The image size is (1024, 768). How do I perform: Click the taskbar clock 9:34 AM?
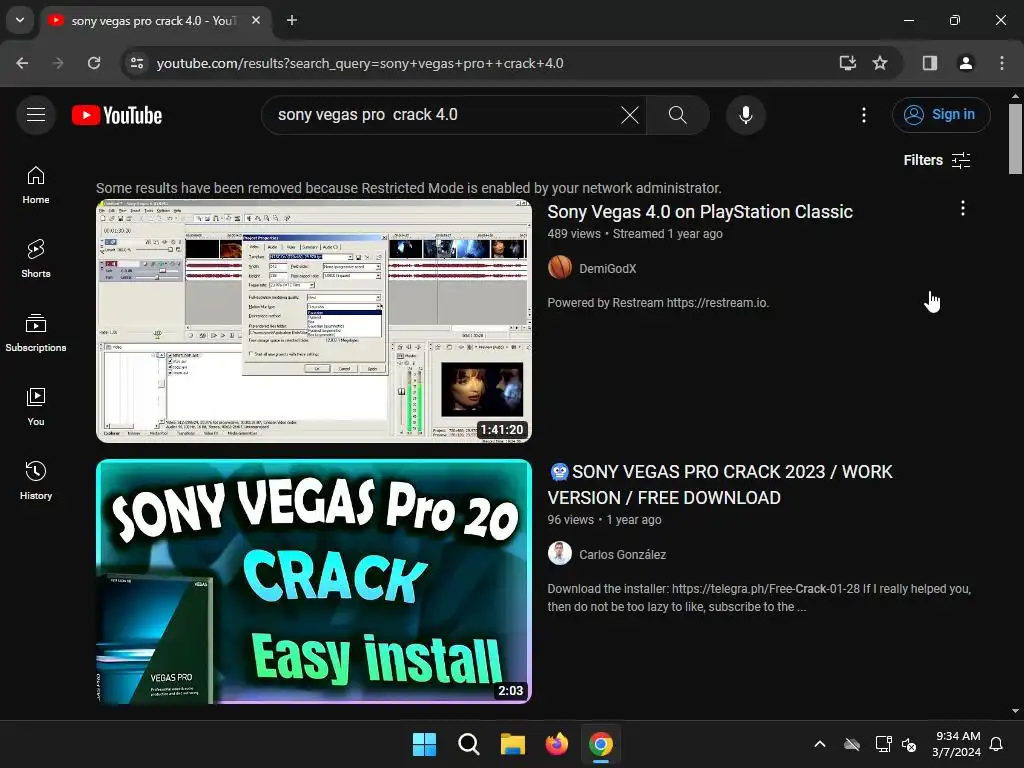[957, 744]
